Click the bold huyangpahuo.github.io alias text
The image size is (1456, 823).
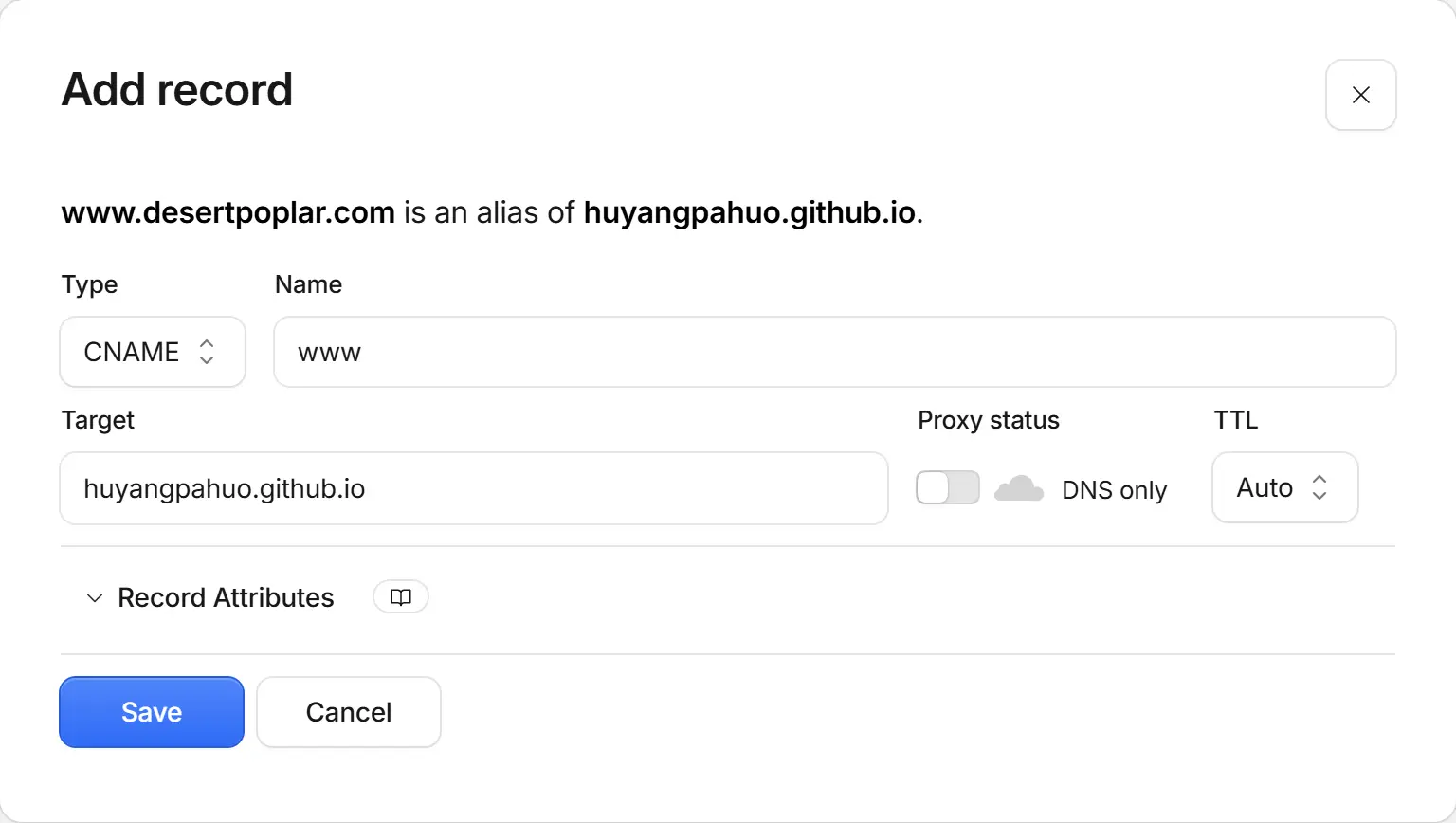pyautogui.click(x=750, y=212)
